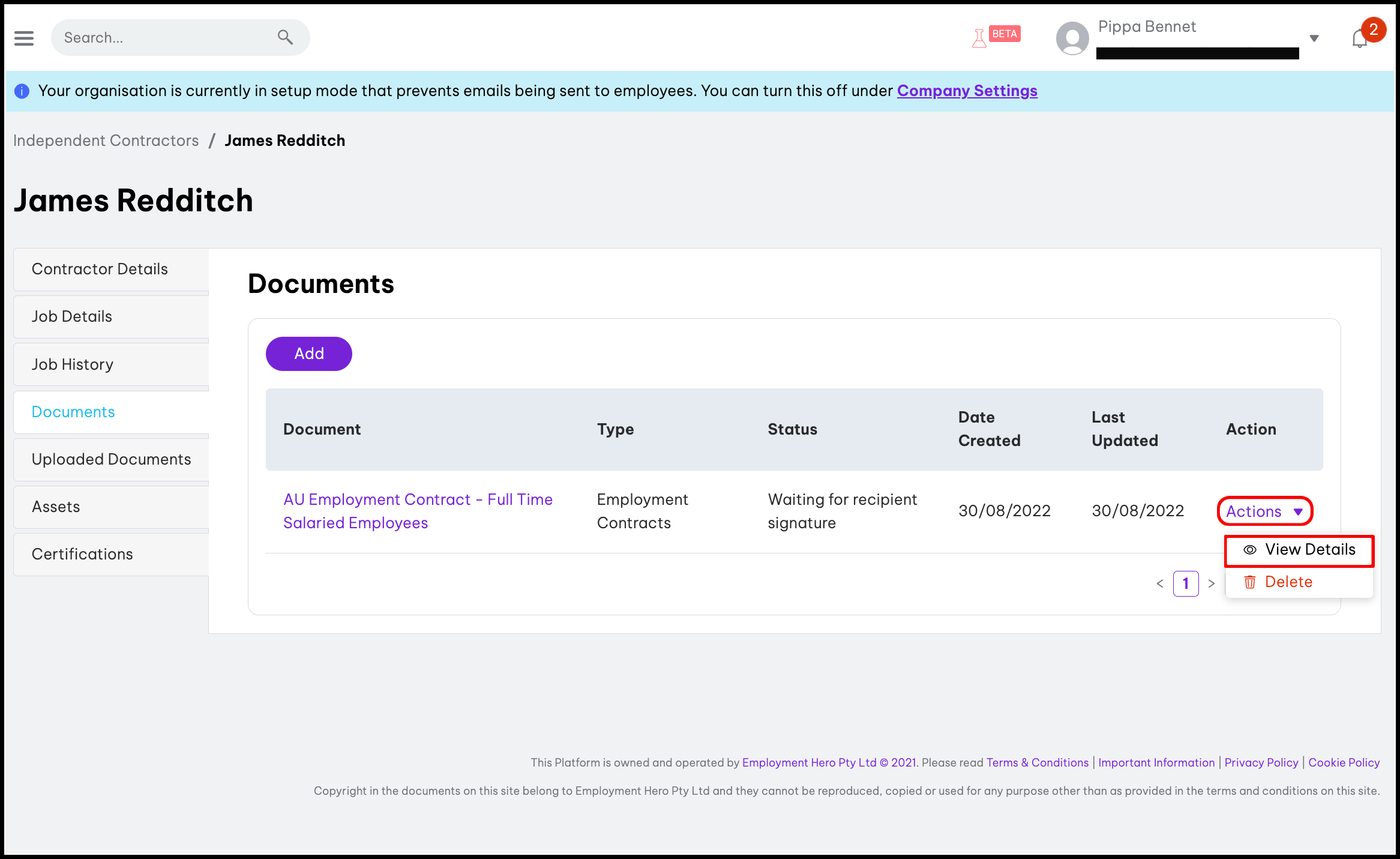1400x859 pixels.
Task: Switch to the Job History tab
Action: 73,364
